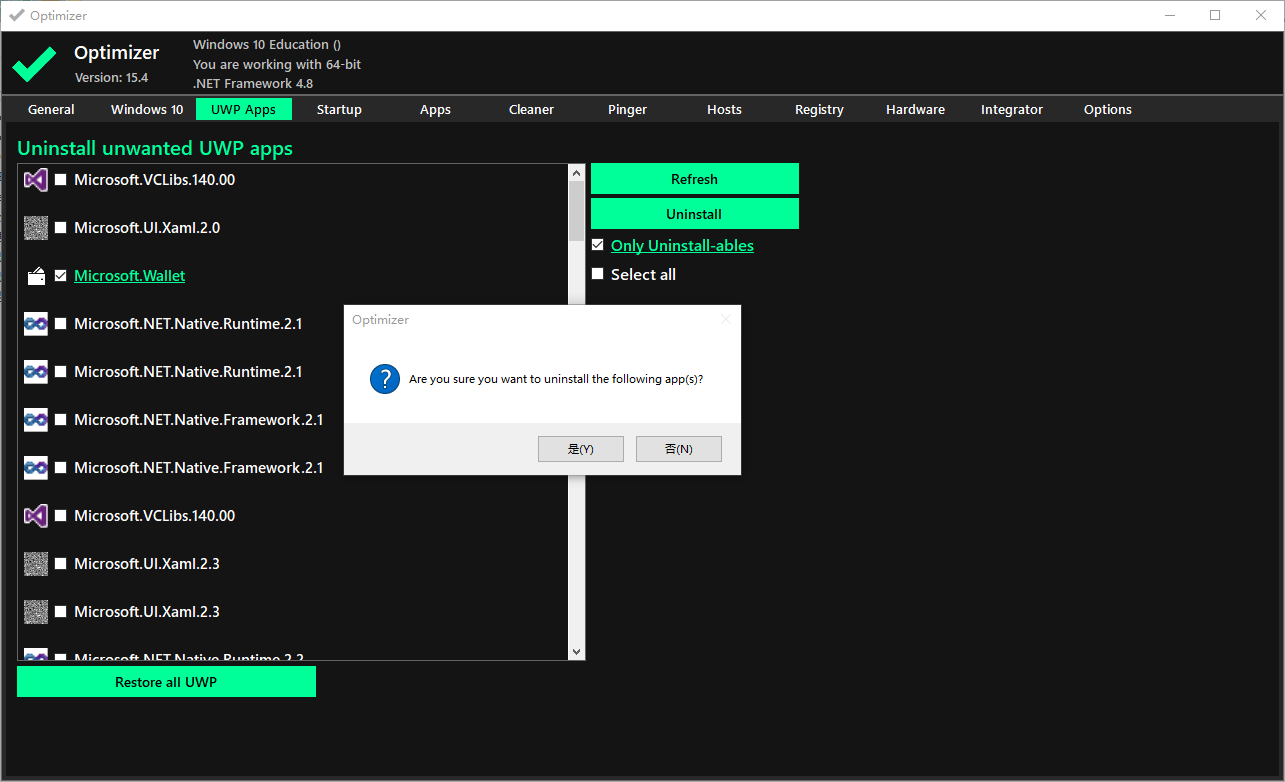
Task: Select the Microsoft.Wallet label
Action: [x=130, y=276]
